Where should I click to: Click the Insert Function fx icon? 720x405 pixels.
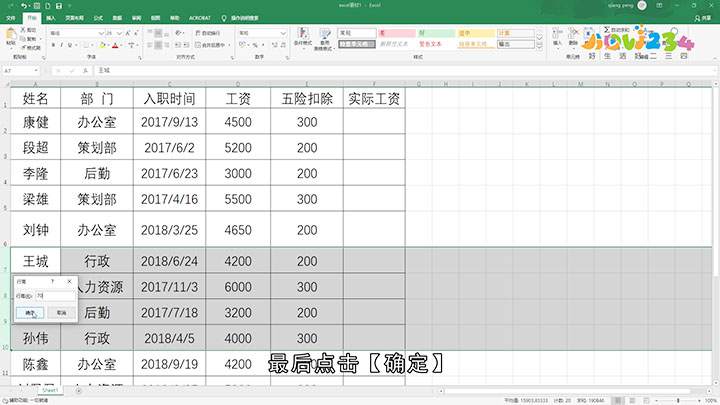coord(85,71)
